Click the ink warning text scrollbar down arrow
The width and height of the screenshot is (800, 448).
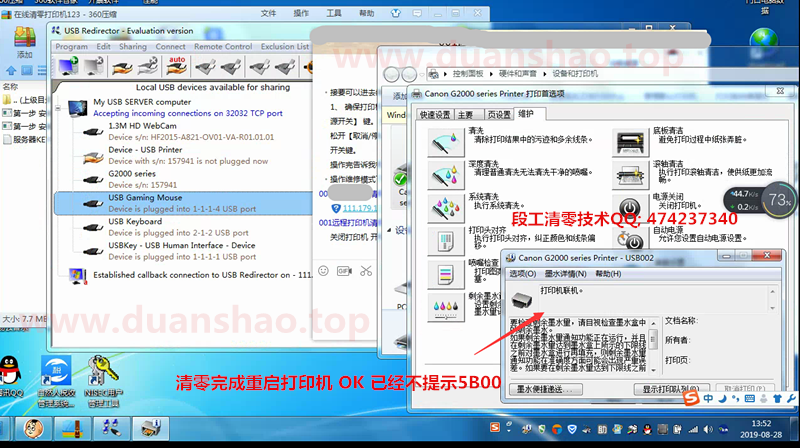tap(653, 369)
